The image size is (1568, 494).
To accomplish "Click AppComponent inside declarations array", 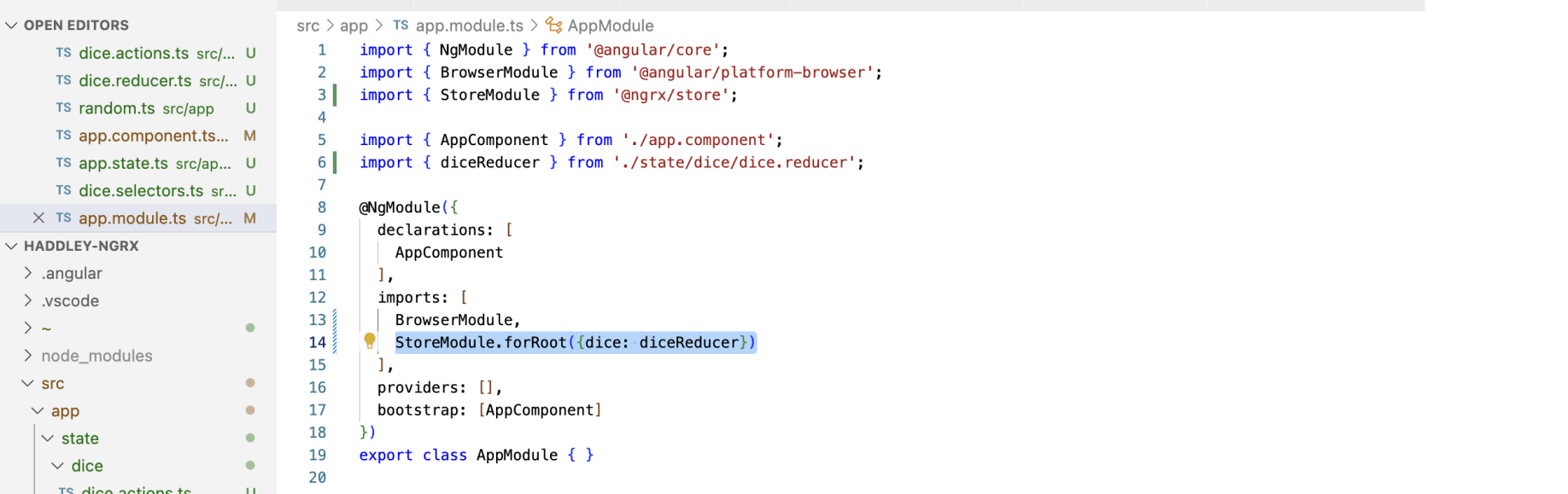I will tap(449, 253).
